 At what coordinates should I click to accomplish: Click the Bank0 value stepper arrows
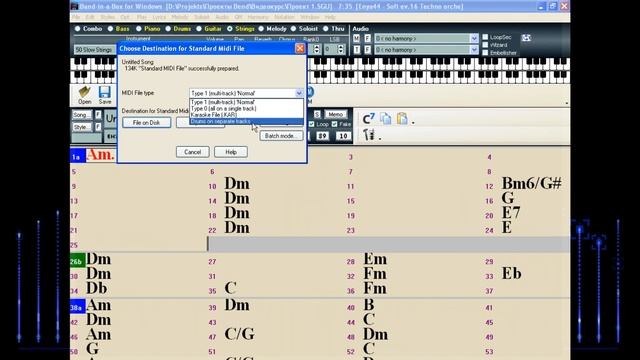[x=317, y=49]
